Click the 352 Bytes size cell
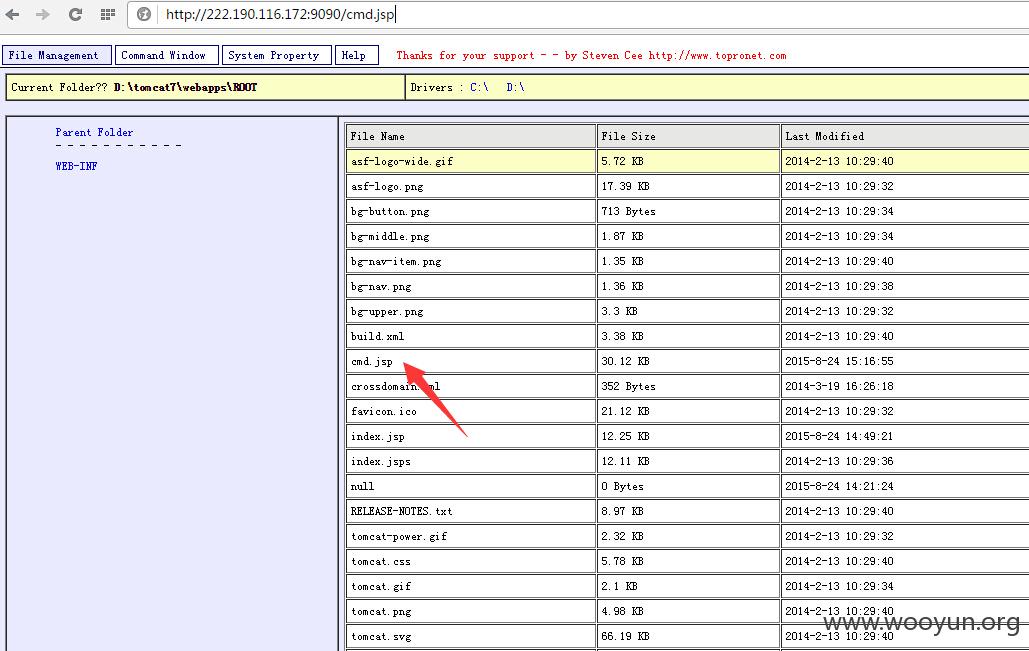 (x=688, y=387)
